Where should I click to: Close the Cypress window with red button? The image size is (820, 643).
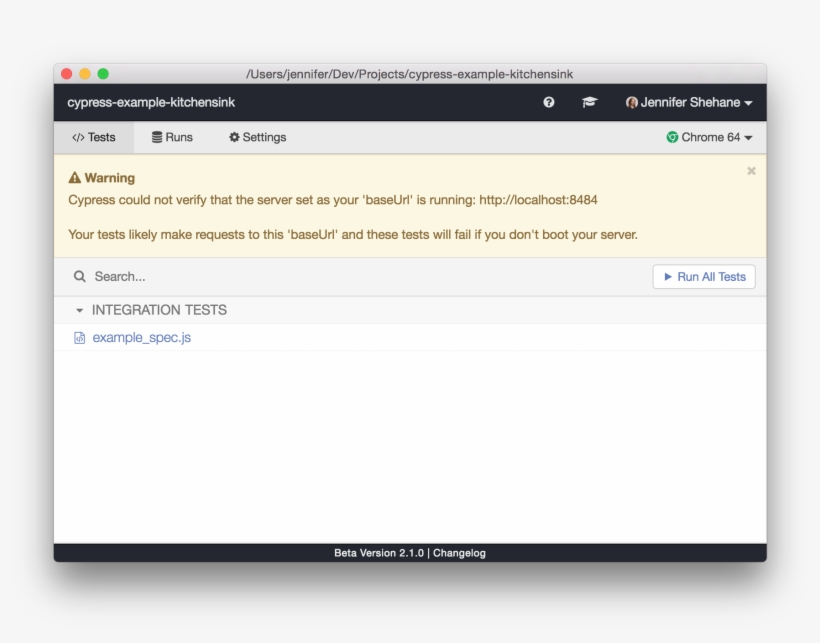pyautogui.click(x=66, y=74)
